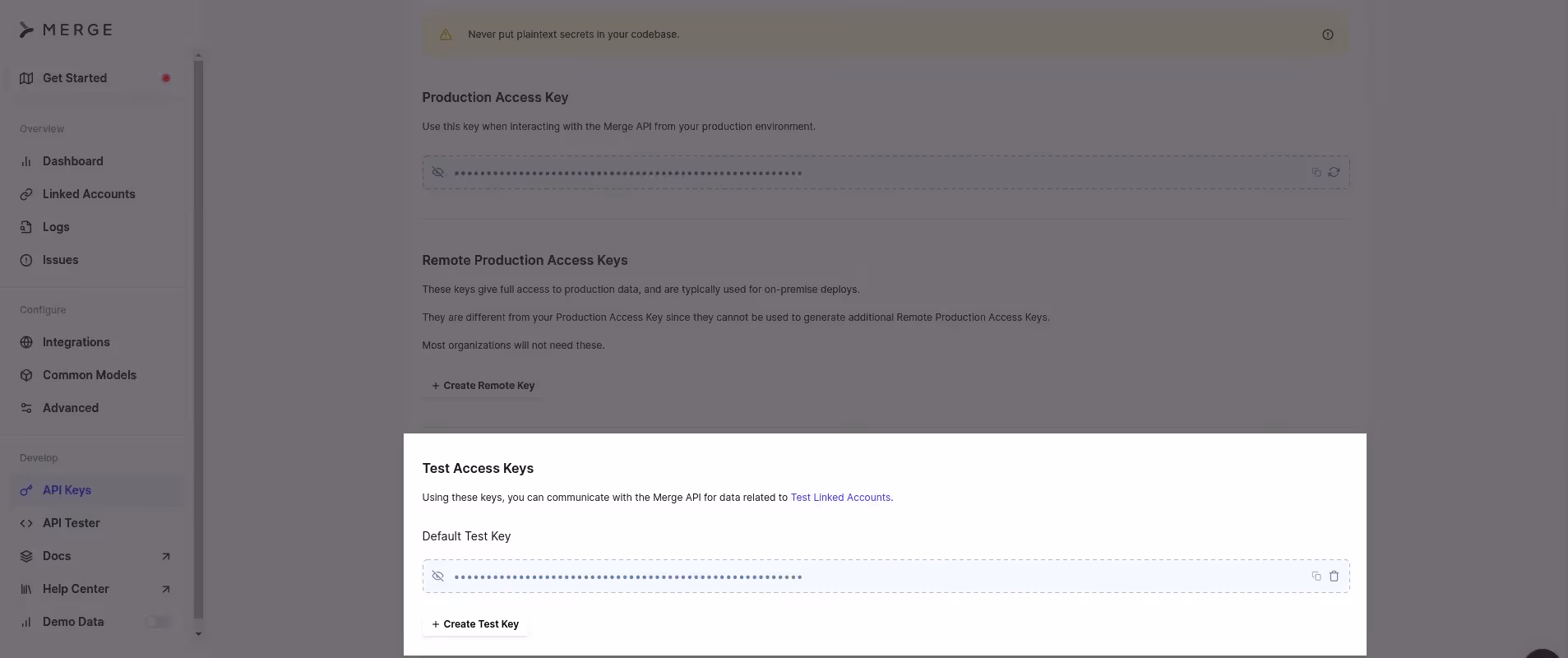Click the Test Access Keys heading

478,468
